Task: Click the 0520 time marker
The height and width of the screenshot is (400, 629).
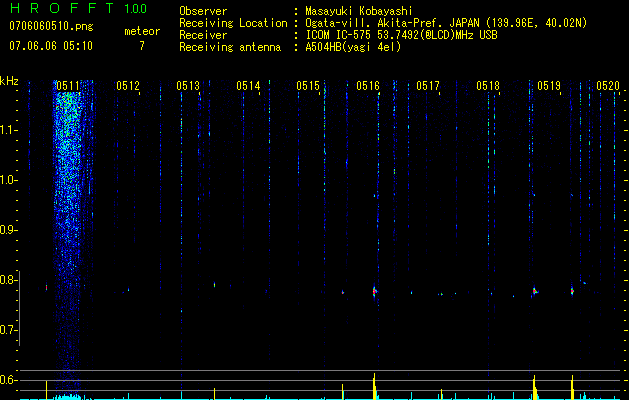Action: 608,86
